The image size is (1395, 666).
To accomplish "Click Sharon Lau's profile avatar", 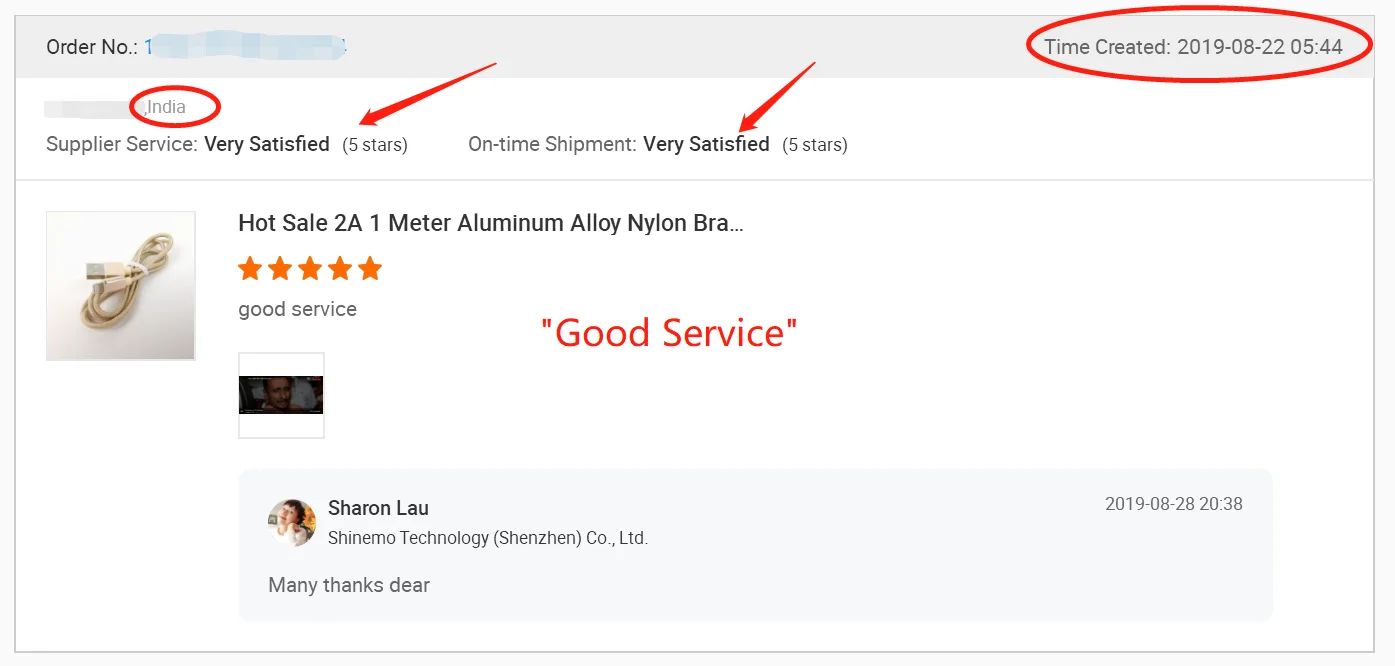I will pos(292,523).
